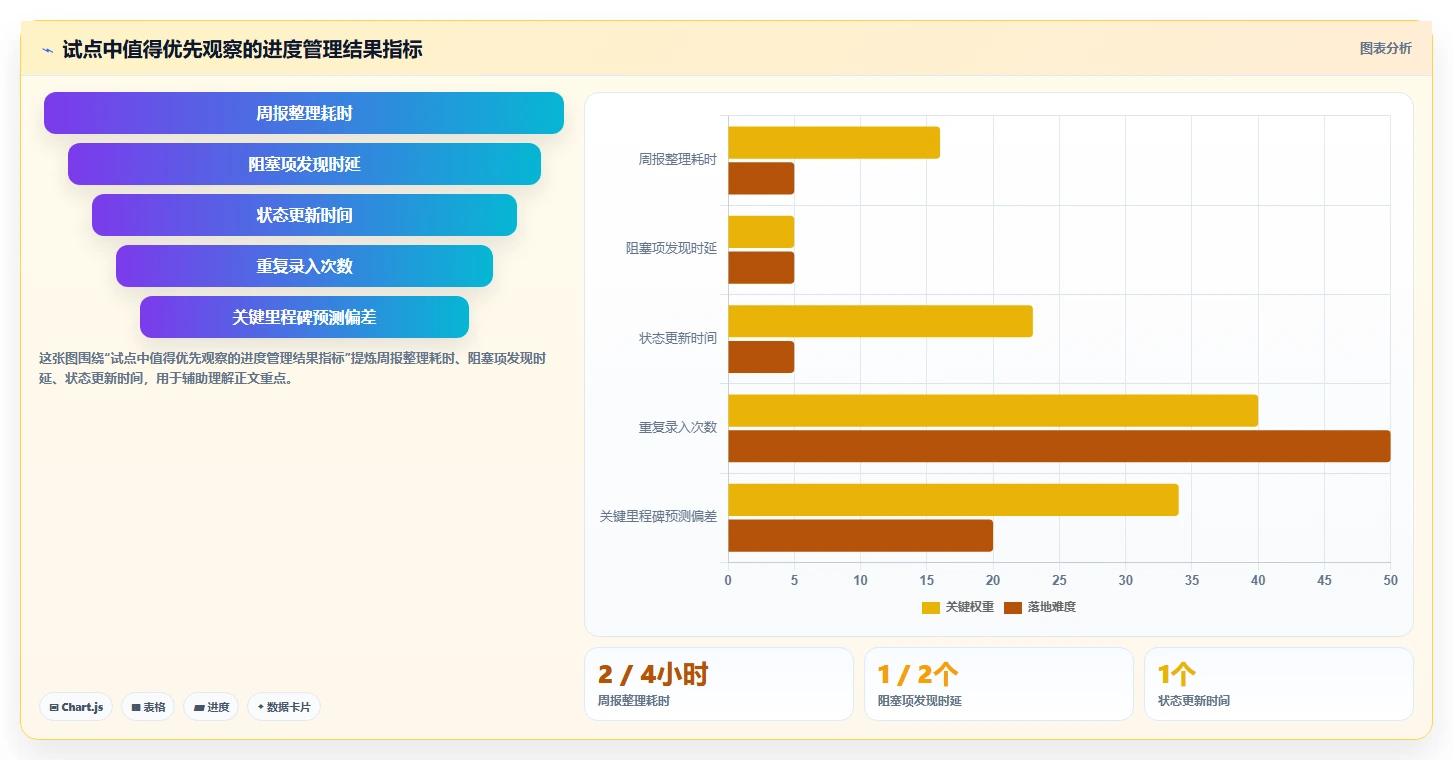Select the 状态更新时间 funnel stage
The width and height of the screenshot is (1453, 760).
click(304, 215)
